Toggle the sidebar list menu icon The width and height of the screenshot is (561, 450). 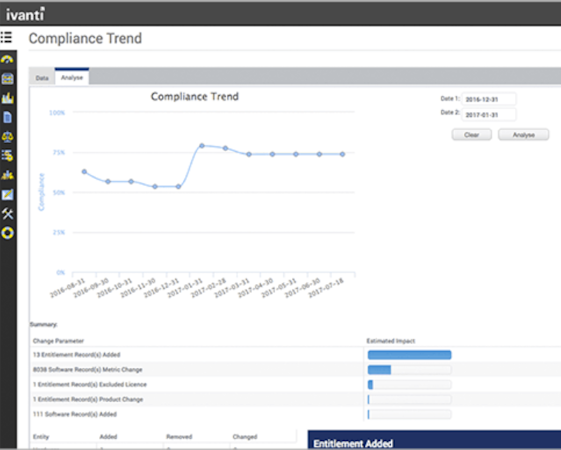pyautogui.click(x=6, y=37)
